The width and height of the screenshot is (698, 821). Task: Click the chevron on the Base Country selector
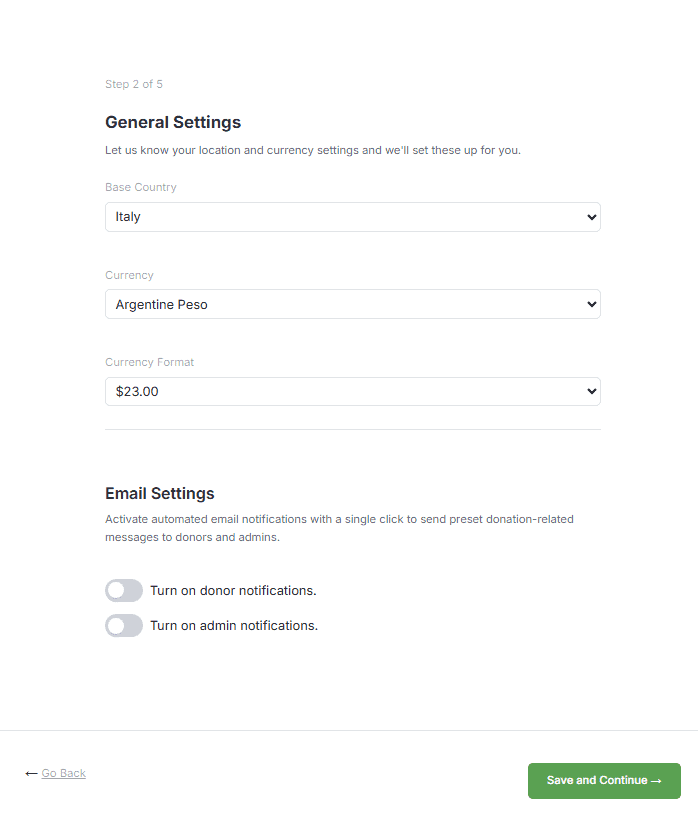click(x=592, y=216)
